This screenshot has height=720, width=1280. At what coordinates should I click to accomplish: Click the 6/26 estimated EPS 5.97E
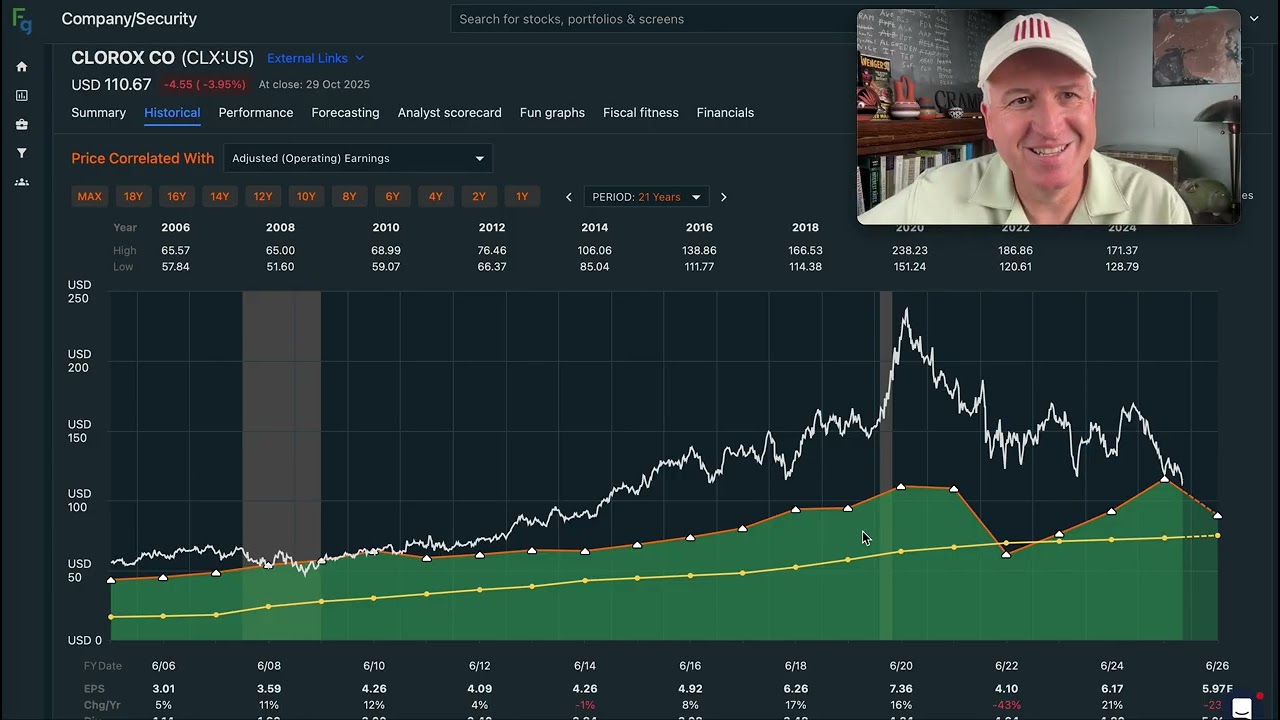1217,689
